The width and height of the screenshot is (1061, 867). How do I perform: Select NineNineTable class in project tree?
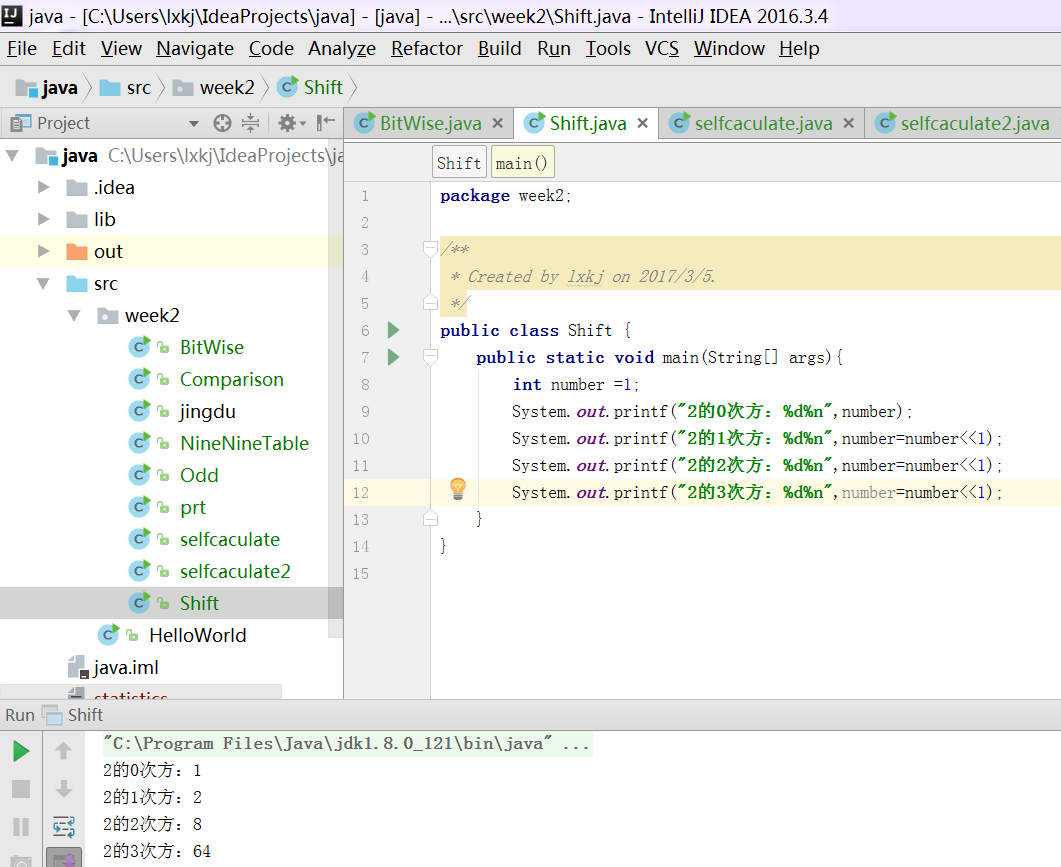pyautogui.click(x=244, y=443)
